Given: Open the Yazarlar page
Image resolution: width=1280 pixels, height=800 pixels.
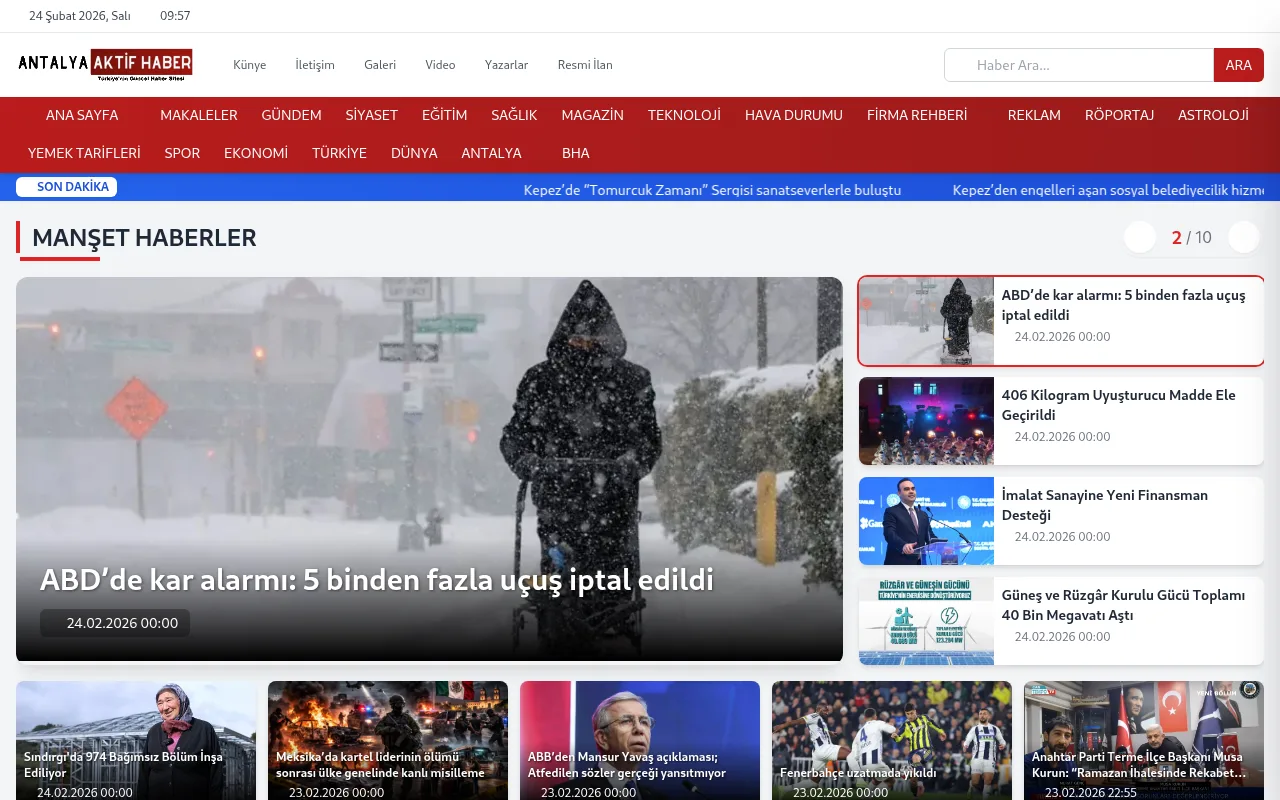Looking at the screenshot, I should (506, 64).
